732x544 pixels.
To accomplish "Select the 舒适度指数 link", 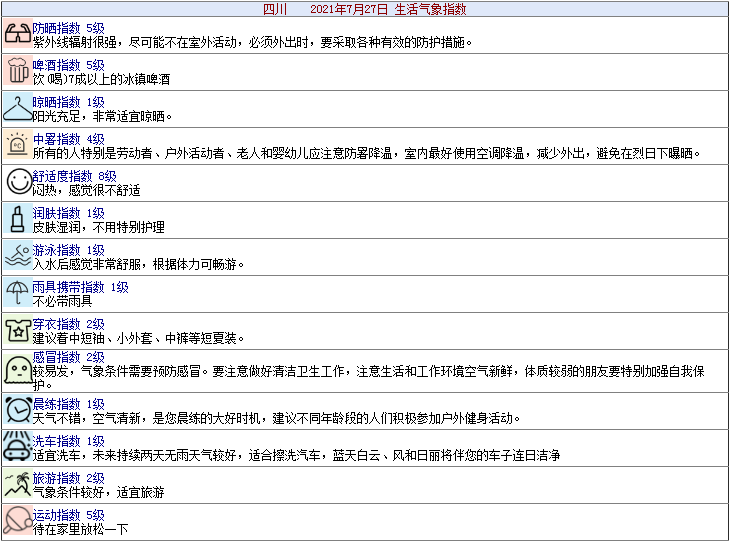I will point(63,176).
